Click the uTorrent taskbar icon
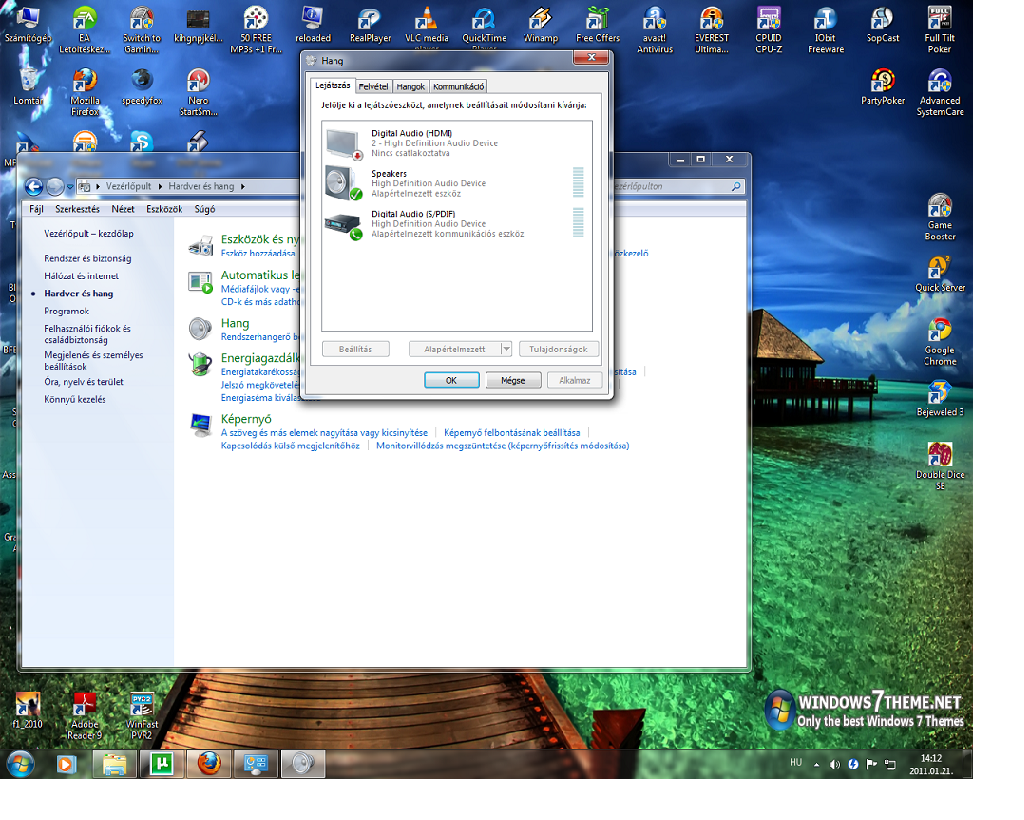The width and height of the screenshot is (1024, 820). (161, 763)
